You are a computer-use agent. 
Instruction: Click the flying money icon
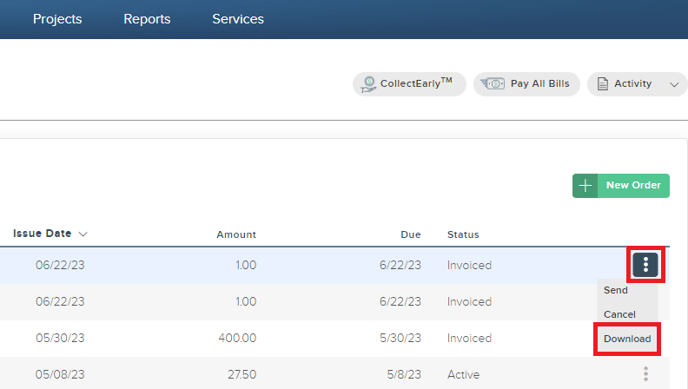click(x=492, y=83)
